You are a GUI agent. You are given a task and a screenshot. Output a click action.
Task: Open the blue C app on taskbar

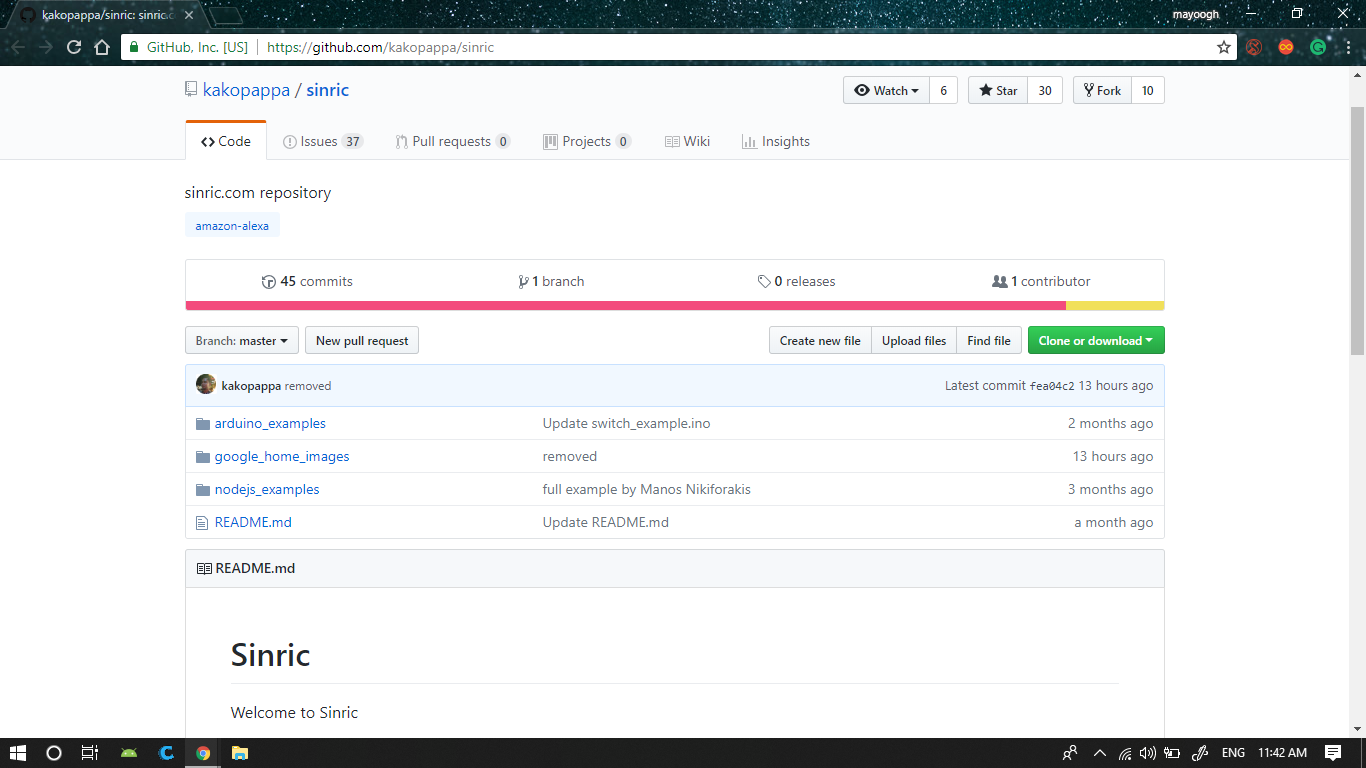(166, 753)
